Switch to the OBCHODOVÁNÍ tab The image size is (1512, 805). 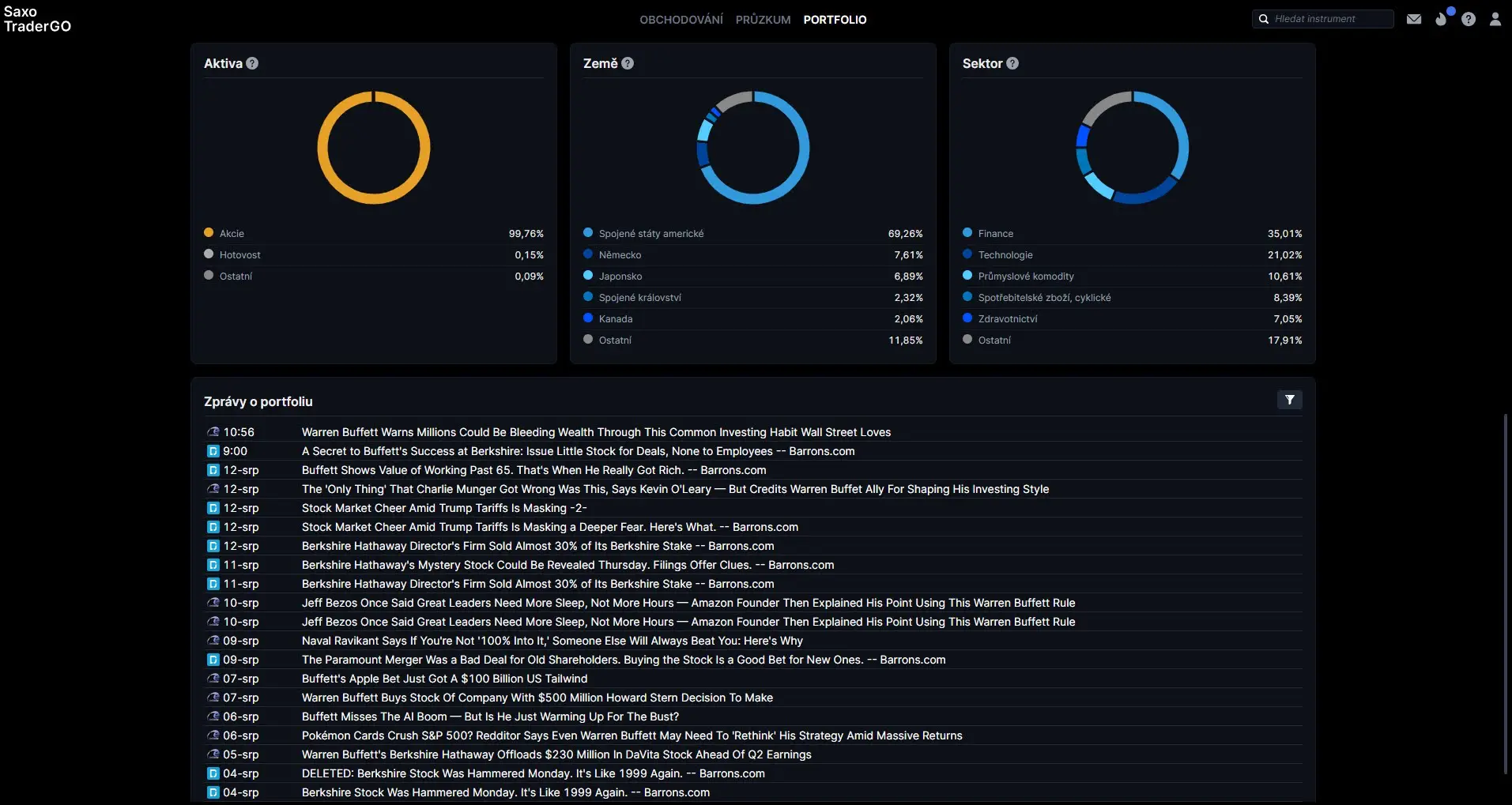(681, 20)
